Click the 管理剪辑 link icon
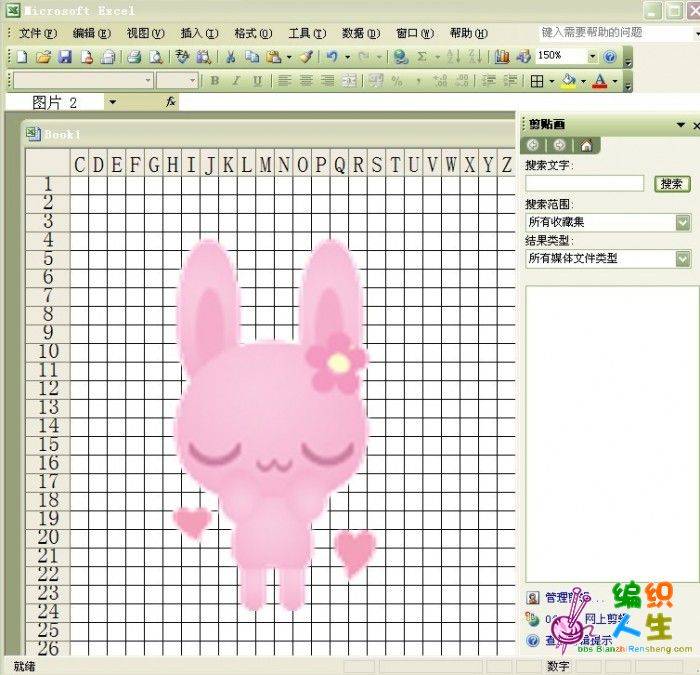This screenshot has height=675, width=700. 533,598
